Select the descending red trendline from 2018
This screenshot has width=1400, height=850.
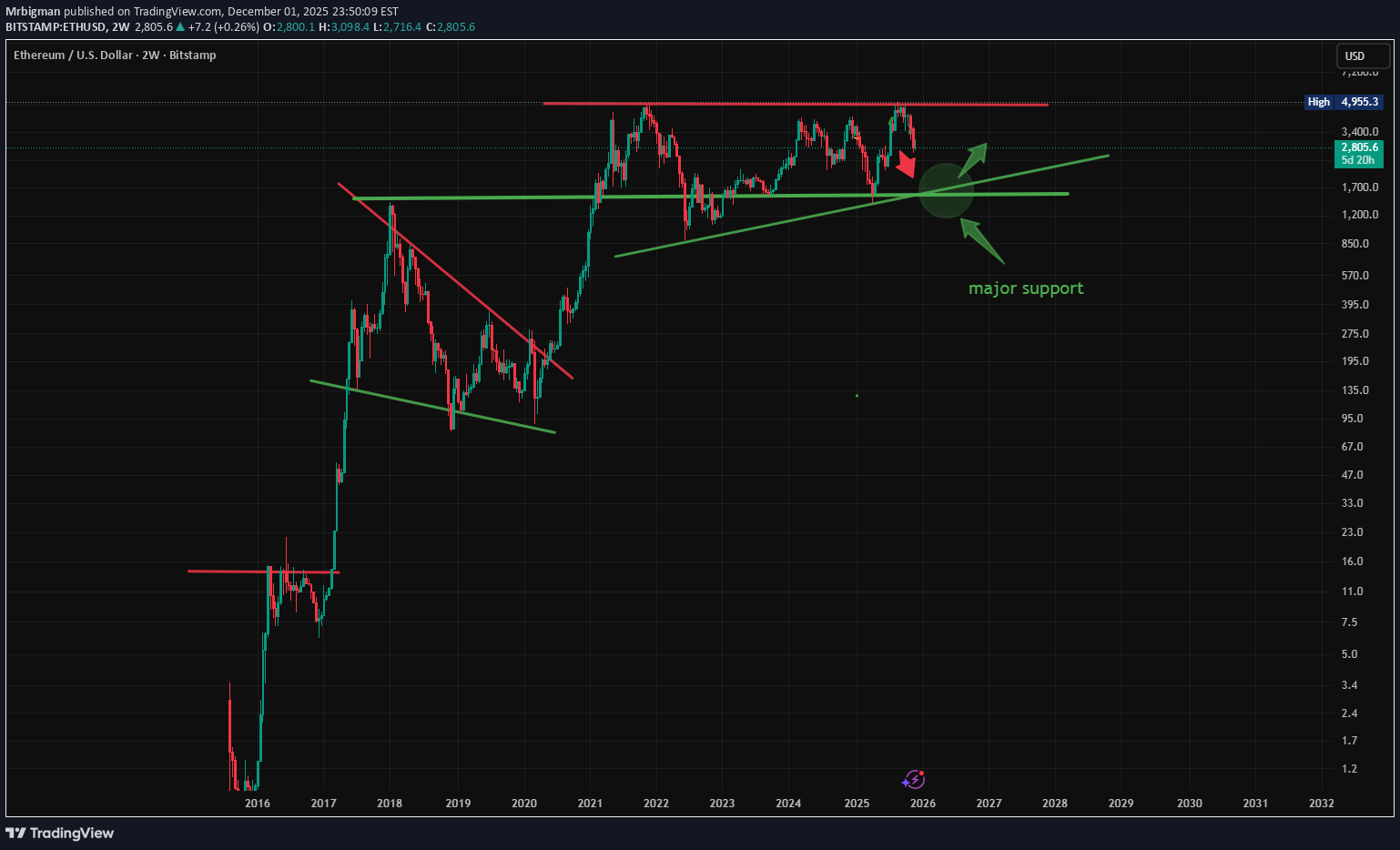(x=455, y=280)
